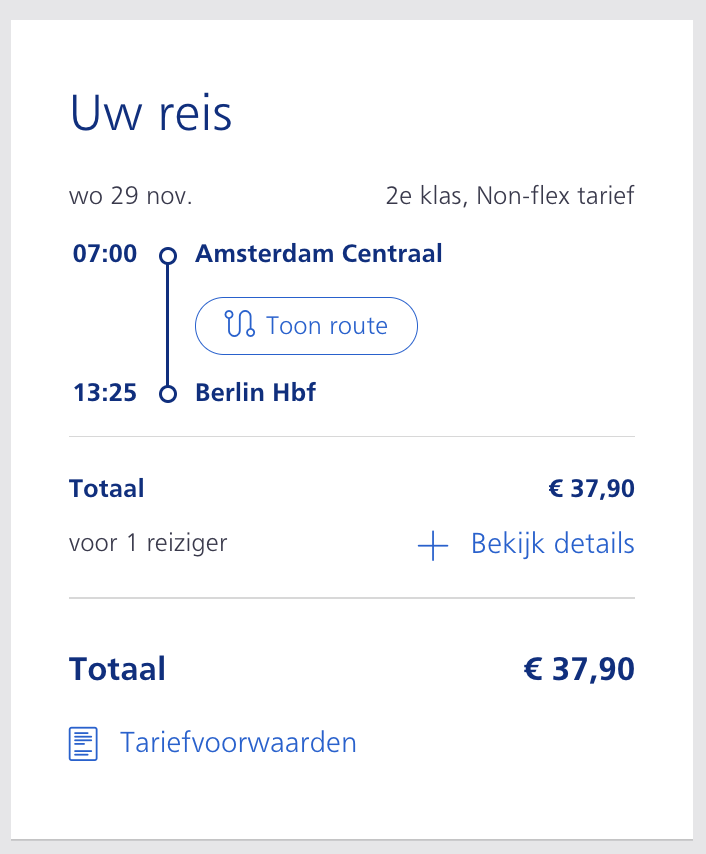The height and width of the screenshot is (854, 706).
Task: Click the large bold Totaal label
Action: [x=117, y=669]
